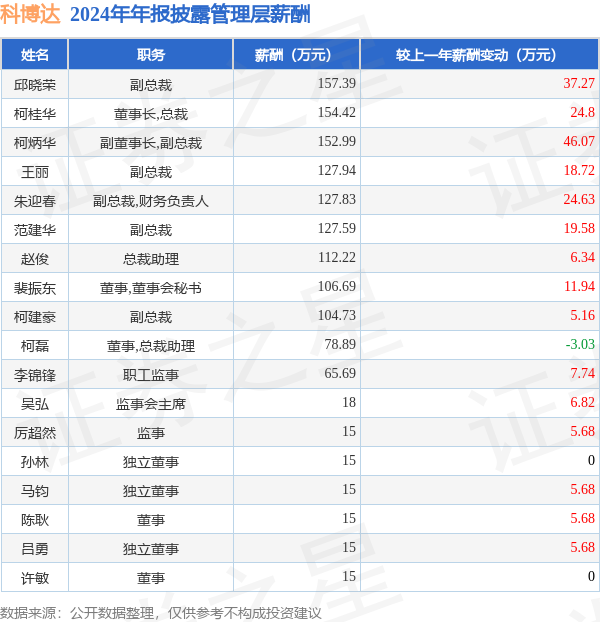Click the negative change value -3.03
This screenshot has width=600, height=622.
(580, 344)
